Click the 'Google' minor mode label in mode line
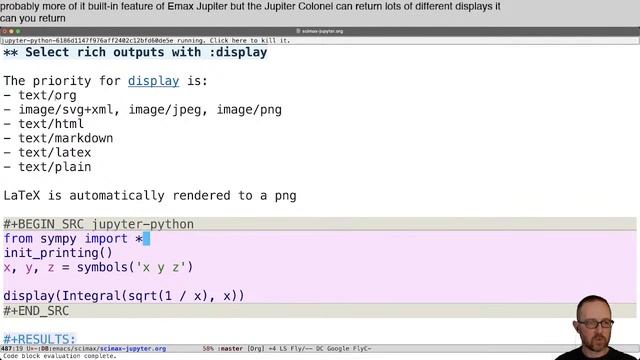 [x=338, y=349]
